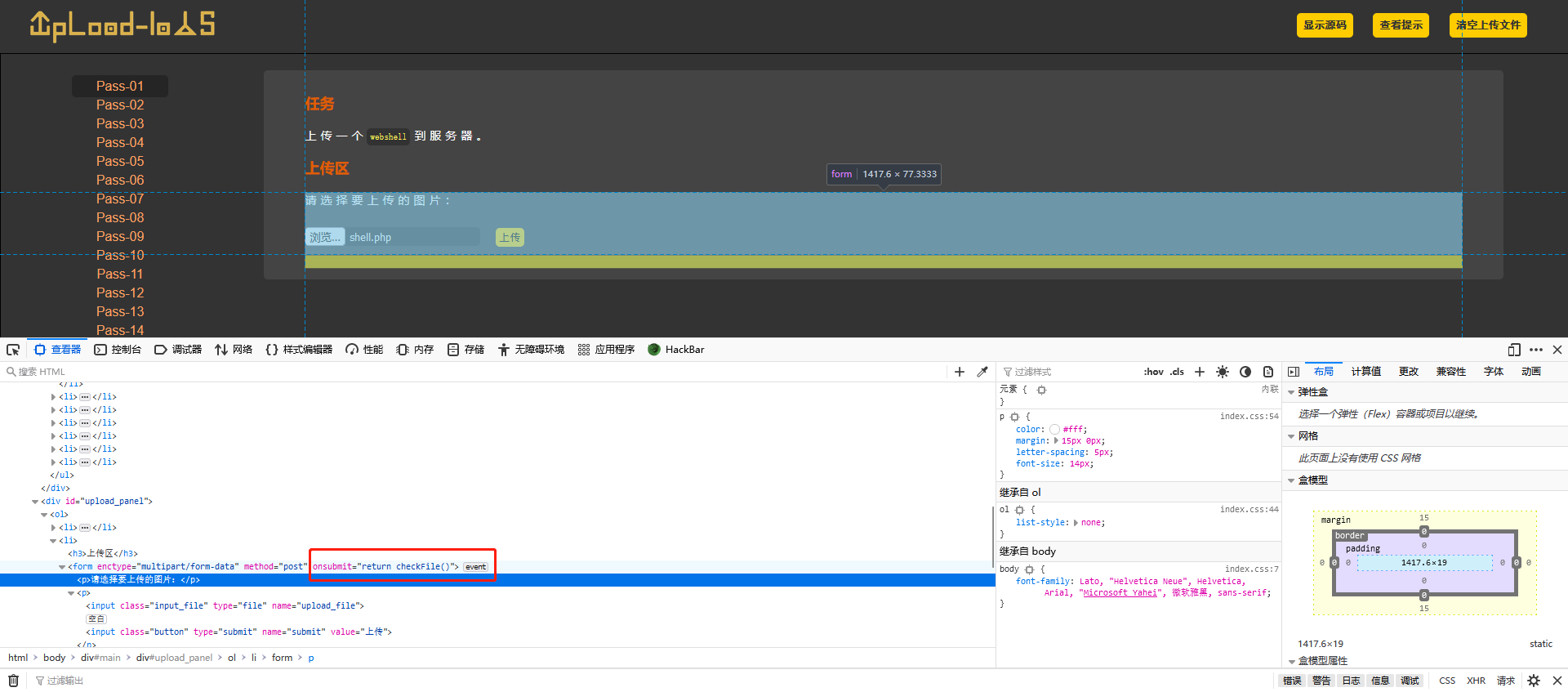Pick a color with the eyedropper icon
Viewport: 1568px width, 692px height.
point(982,372)
